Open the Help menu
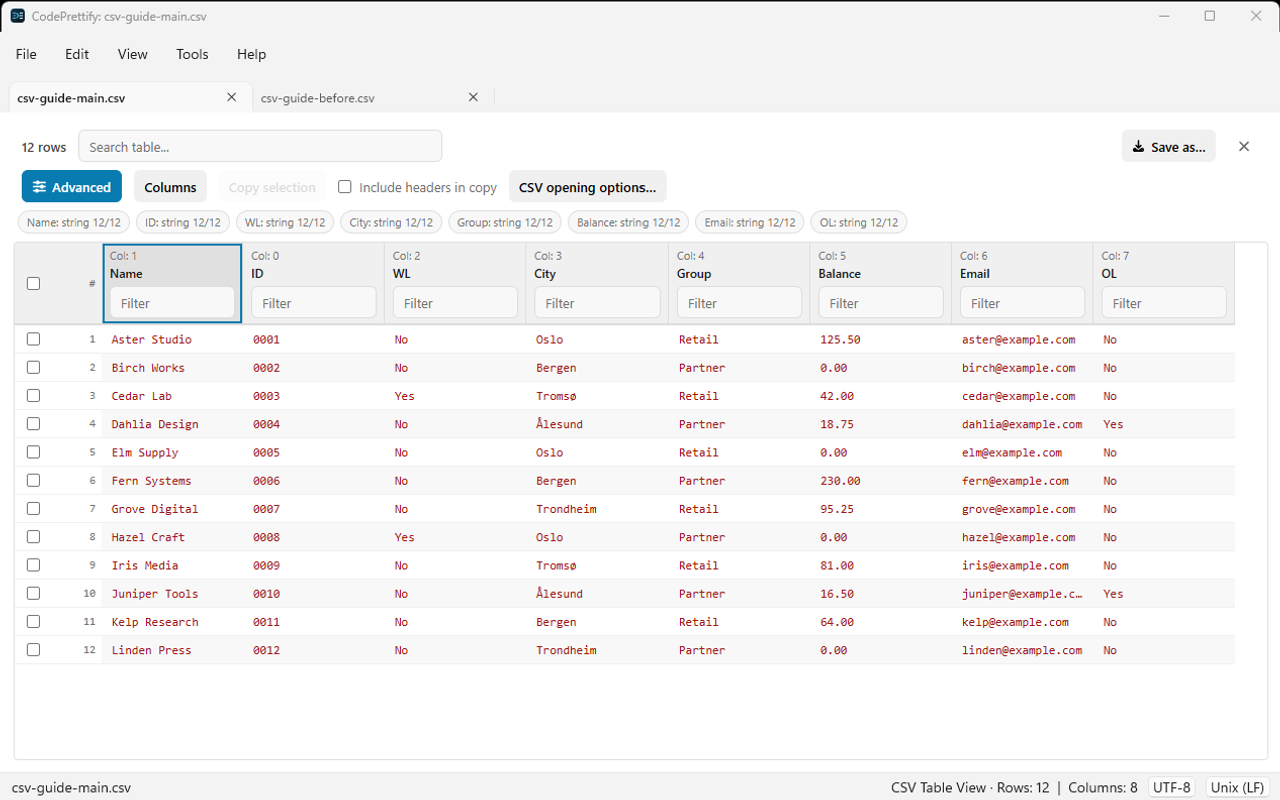Screen dimensions: 1280x800 [x=252, y=54]
